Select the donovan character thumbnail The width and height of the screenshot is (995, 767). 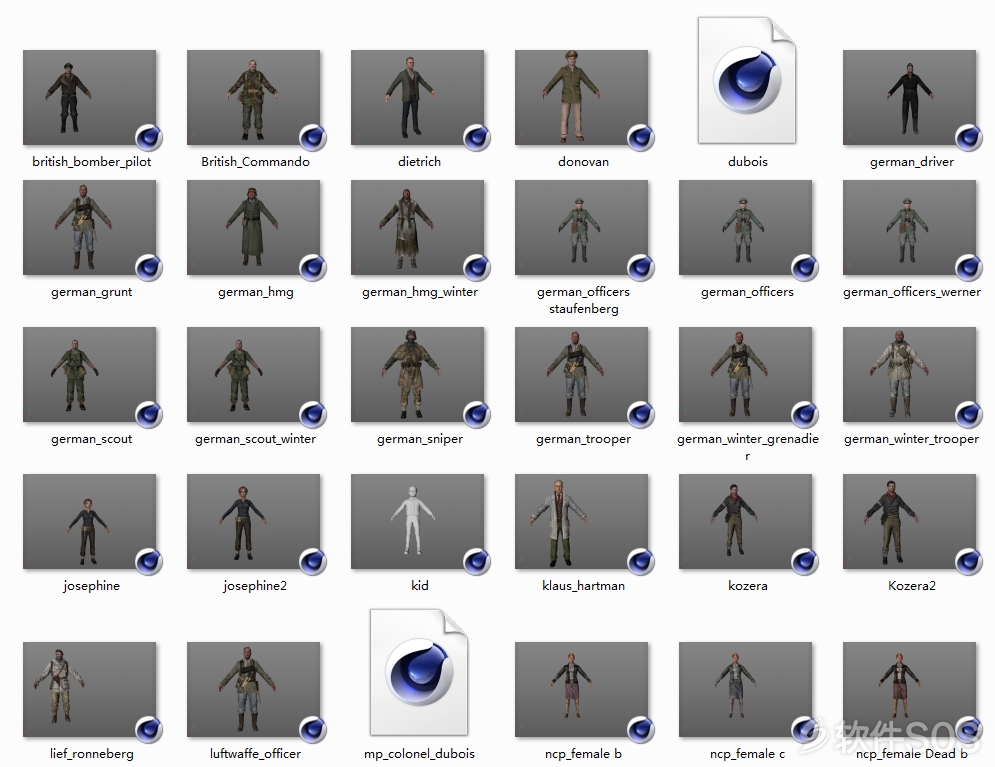(581, 98)
